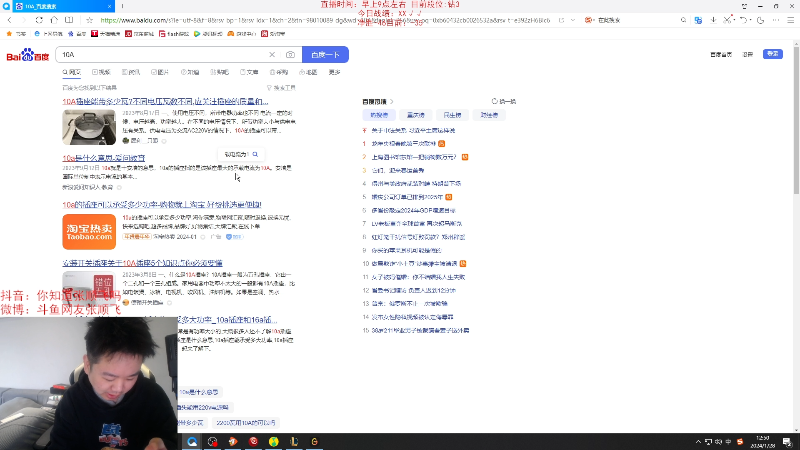Viewport: 800px width, 450px height.
Task: Go to browser home page icon
Action: 54,20
